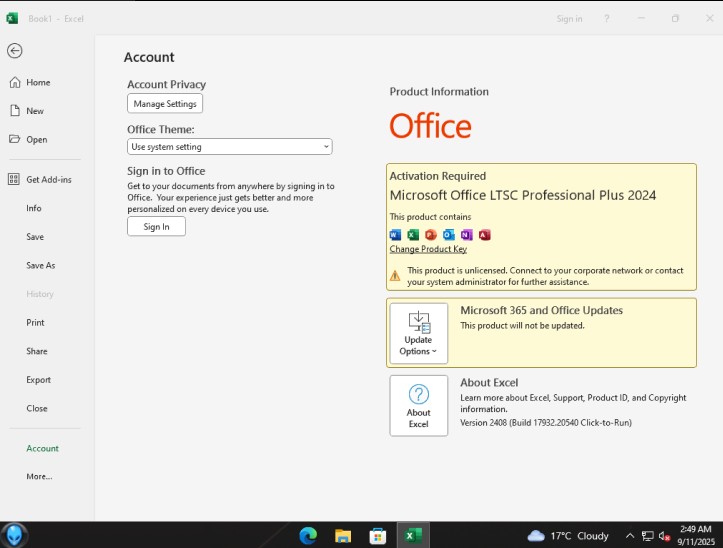Click the Access product icon

coord(485,235)
